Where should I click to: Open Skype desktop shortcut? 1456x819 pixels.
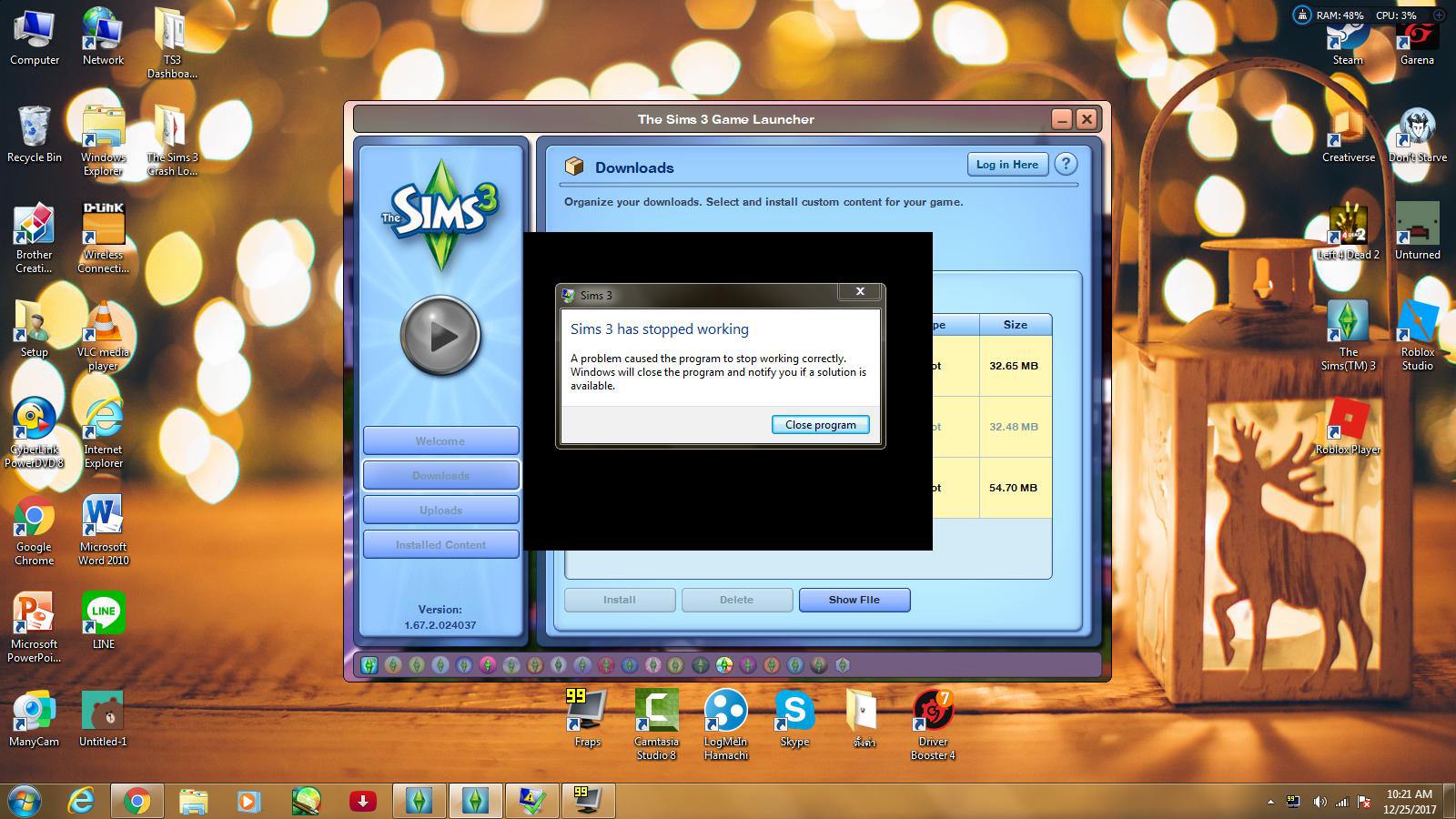(x=794, y=719)
